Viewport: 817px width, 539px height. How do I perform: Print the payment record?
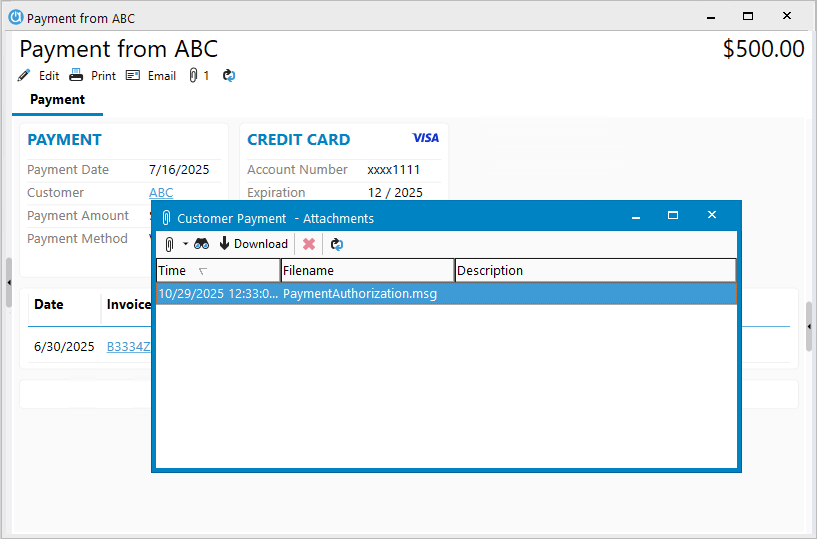pos(76,76)
